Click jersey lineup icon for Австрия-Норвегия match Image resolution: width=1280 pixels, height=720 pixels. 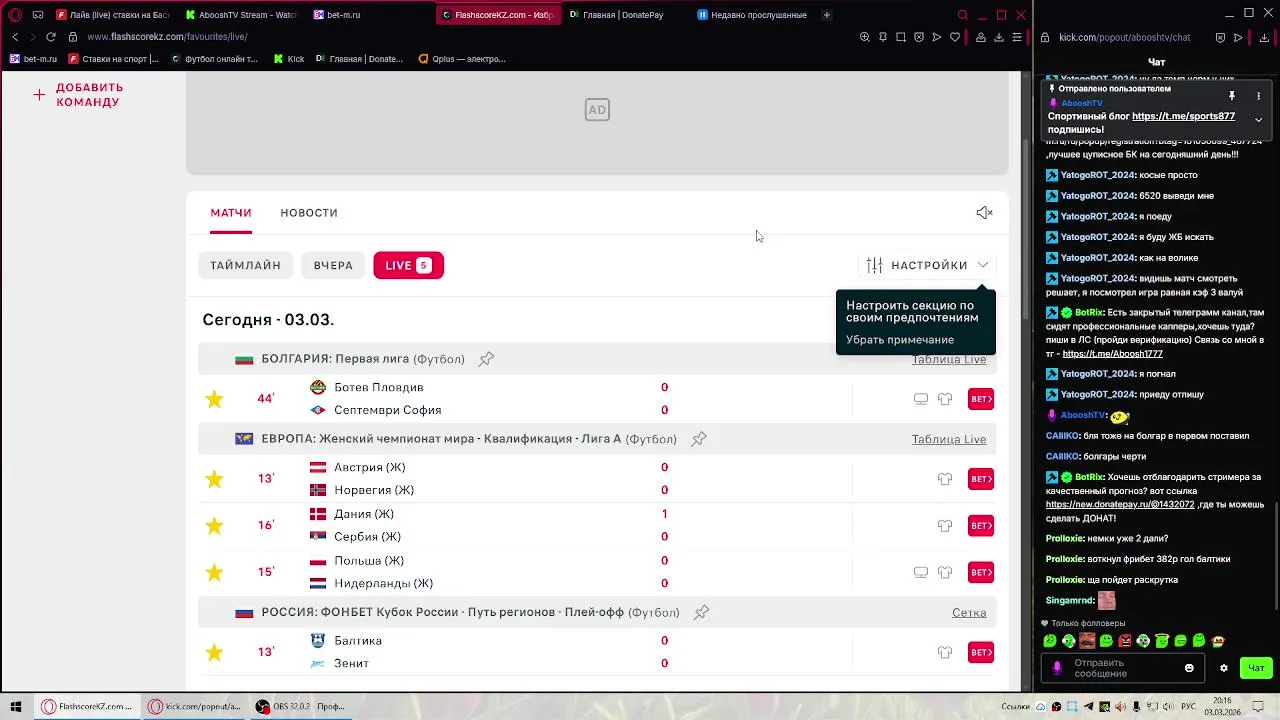point(945,479)
